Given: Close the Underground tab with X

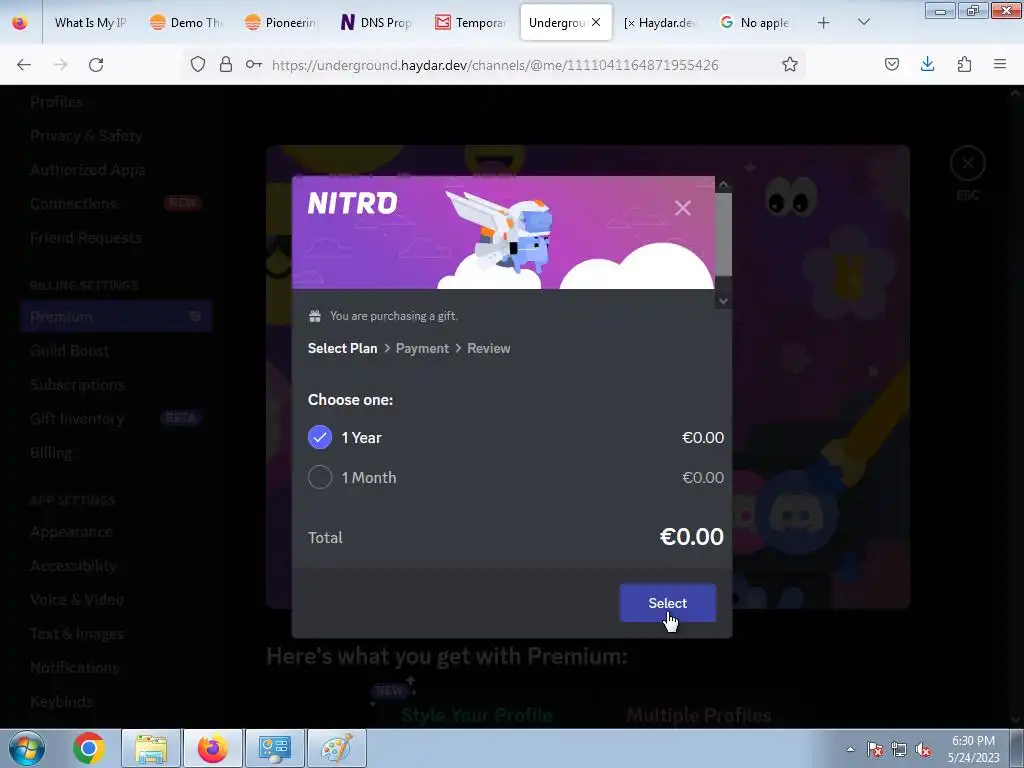Looking at the screenshot, I should click(x=596, y=22).
